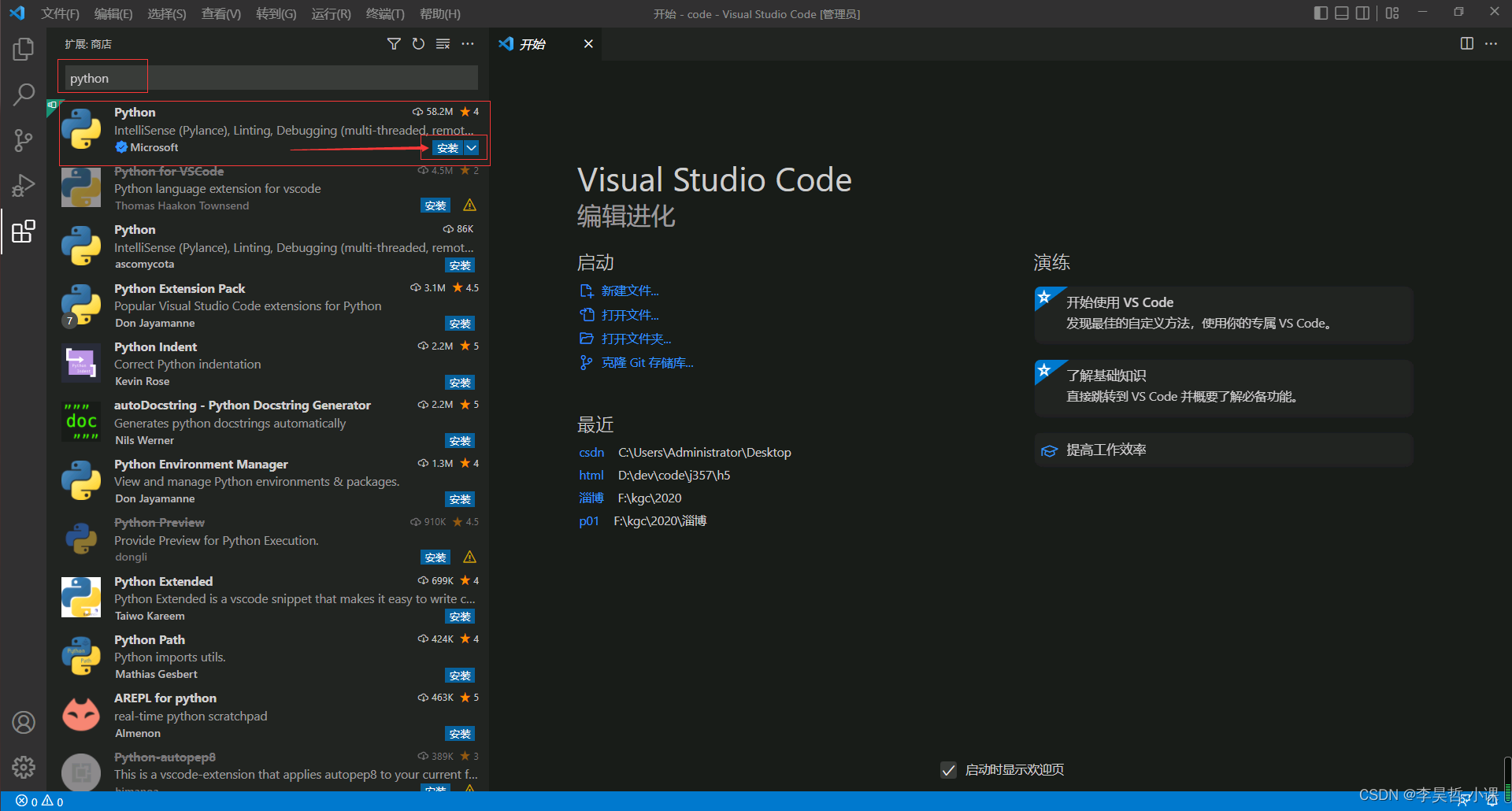Open Source Control view in activity bar

coord(24,140)
